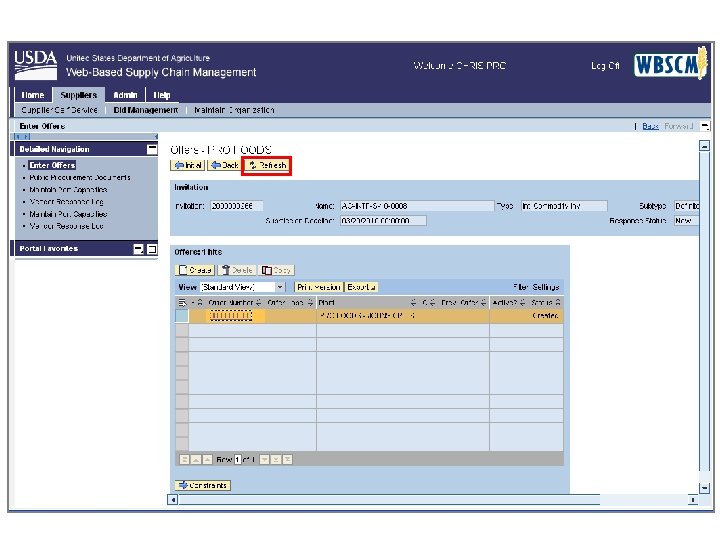Click the page up pager icon
The width and height of the screenshot is (720, 540).
196,460
